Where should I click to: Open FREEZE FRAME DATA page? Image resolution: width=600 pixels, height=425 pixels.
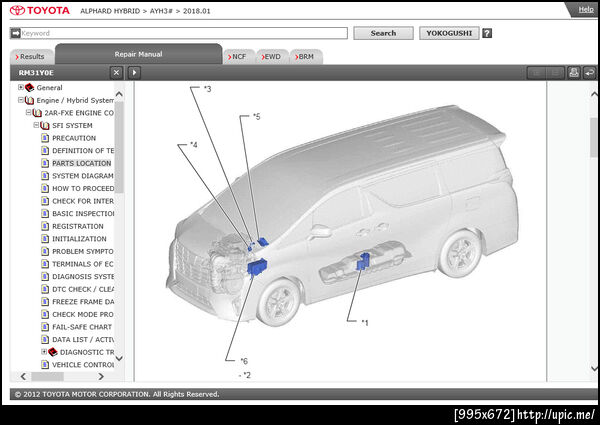point(83,302)
